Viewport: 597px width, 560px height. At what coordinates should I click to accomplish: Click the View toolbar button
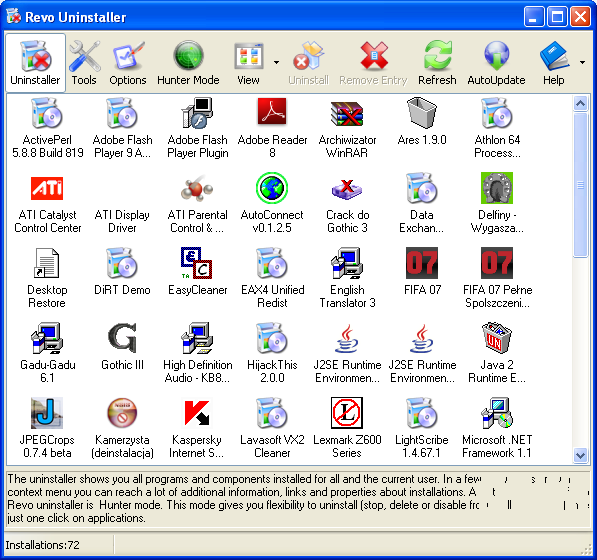pos(249,63)
